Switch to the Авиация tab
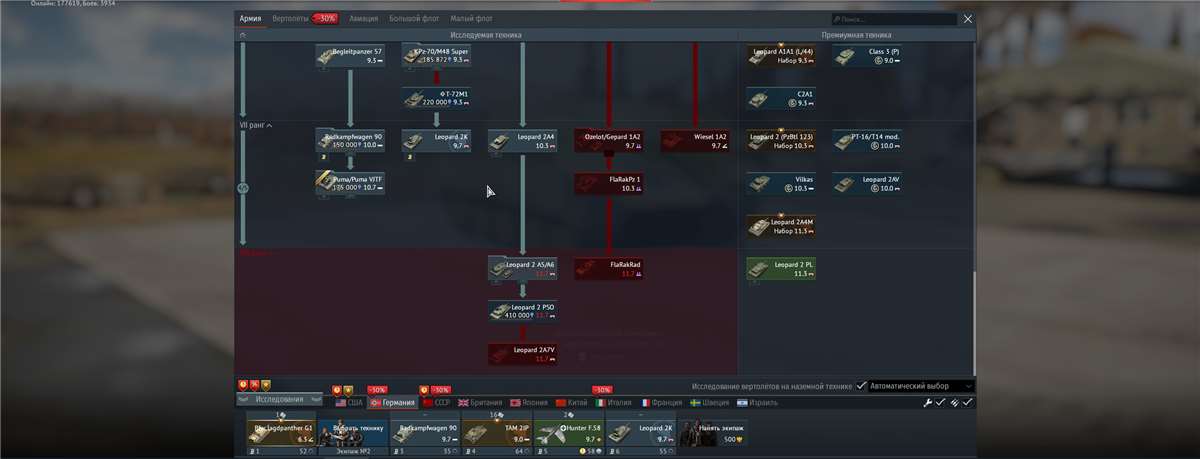This screenshot has width=1200, height=459. coord(364,18)
